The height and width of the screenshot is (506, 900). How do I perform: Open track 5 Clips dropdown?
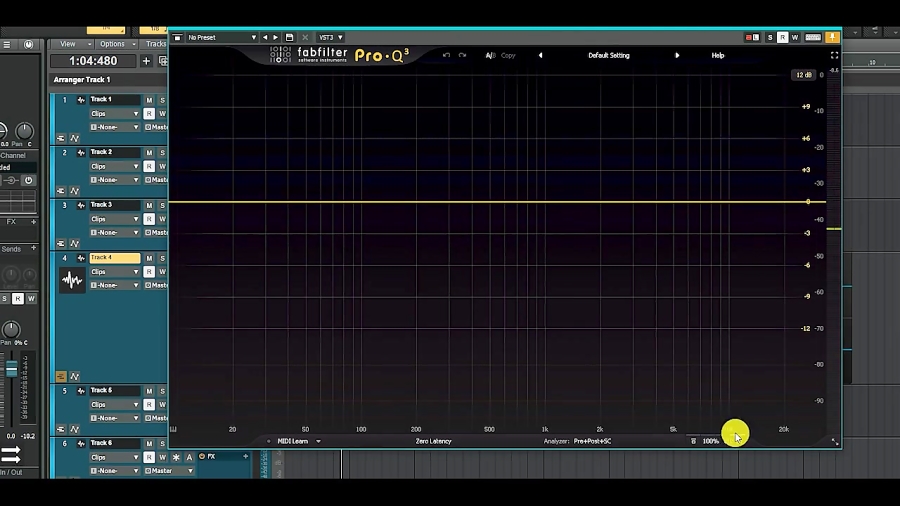114,404
